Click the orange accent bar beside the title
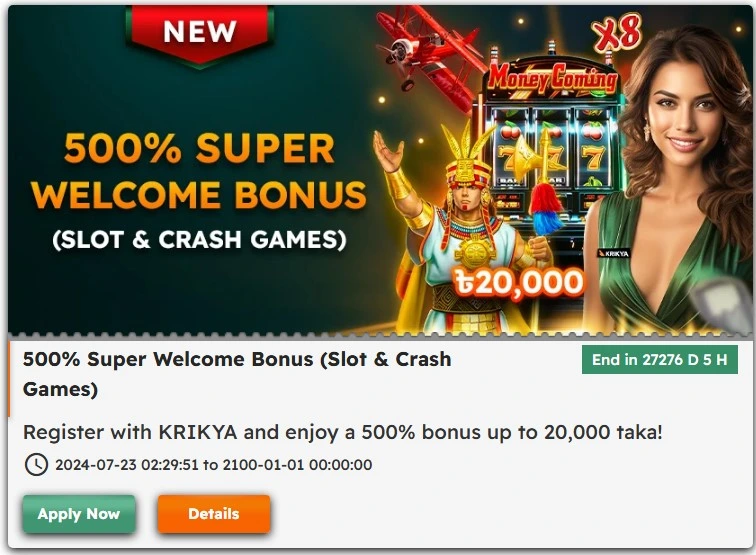756x555 pixels. [9, 379]
